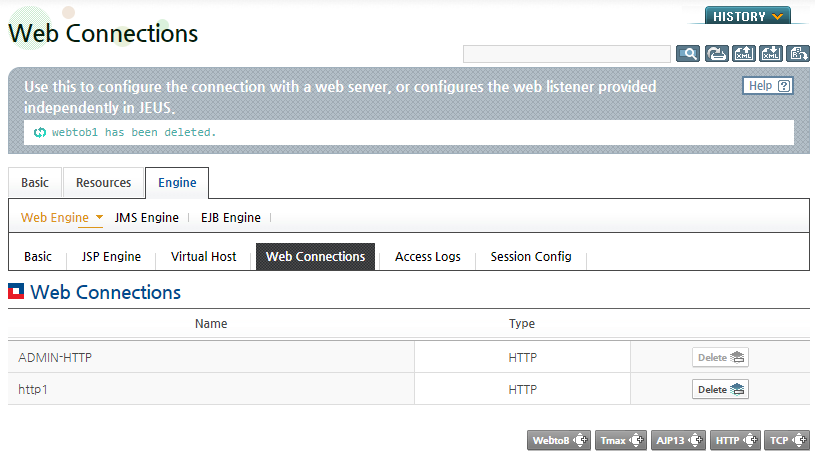
Task: Go to JMS Engine
Action: tap(147, 217)
